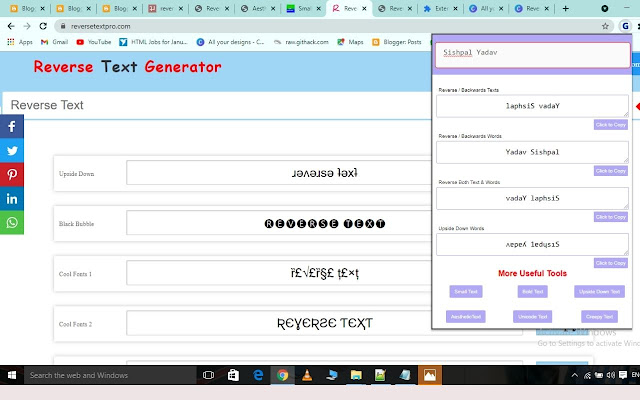
Task: Launch Microsoft Edge from the taskbar
Action: point(258,375)
